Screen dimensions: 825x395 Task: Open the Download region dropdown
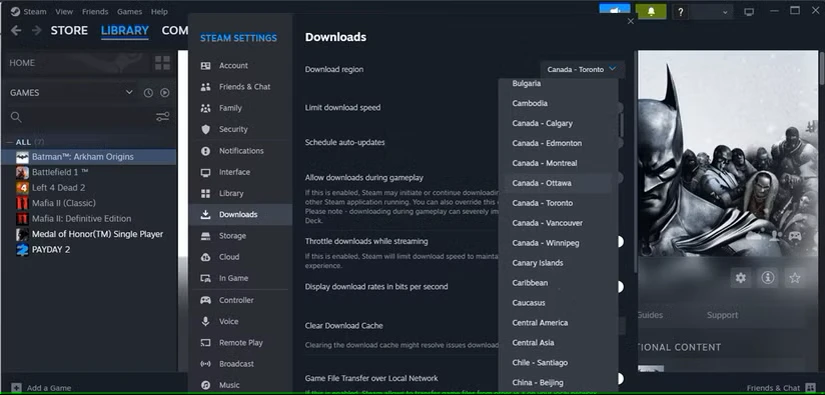pyautogui.click(x=582, y=69)
